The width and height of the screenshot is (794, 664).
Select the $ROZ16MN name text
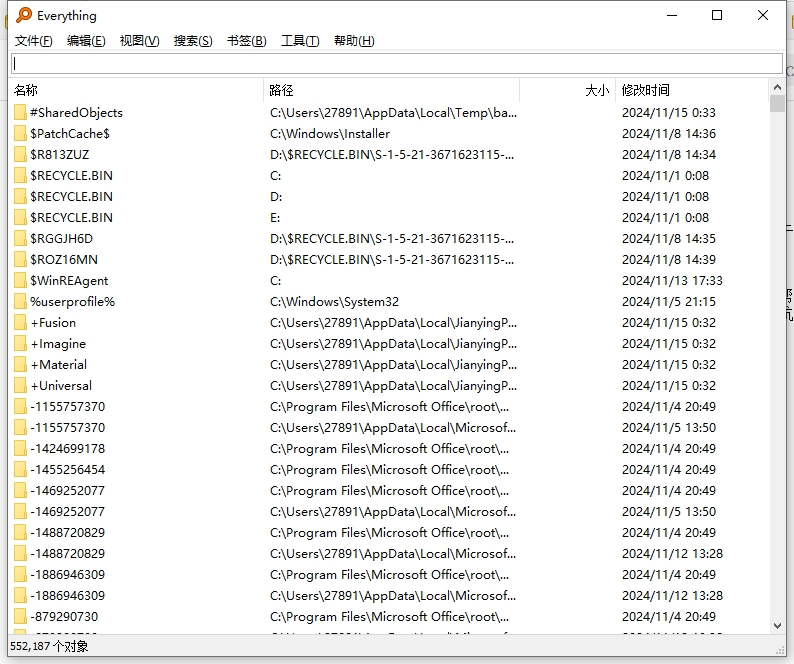click(64, 259)
